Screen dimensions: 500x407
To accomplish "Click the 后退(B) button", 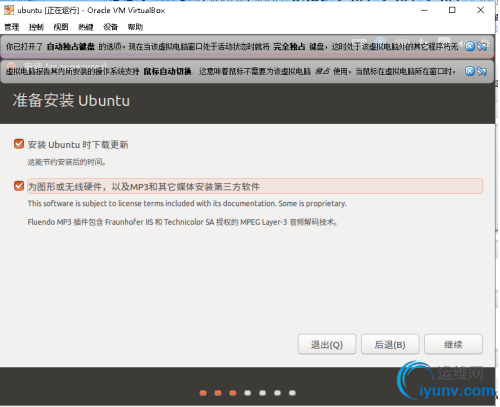I will tap(390, 344).
